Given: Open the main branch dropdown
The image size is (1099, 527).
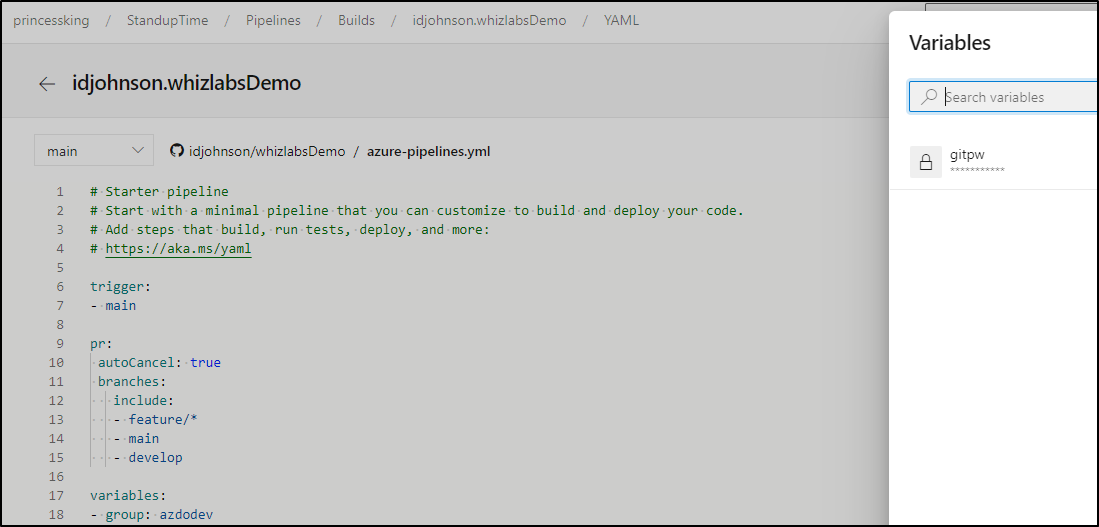Looking at the screenshot, I should click(94, 151).
